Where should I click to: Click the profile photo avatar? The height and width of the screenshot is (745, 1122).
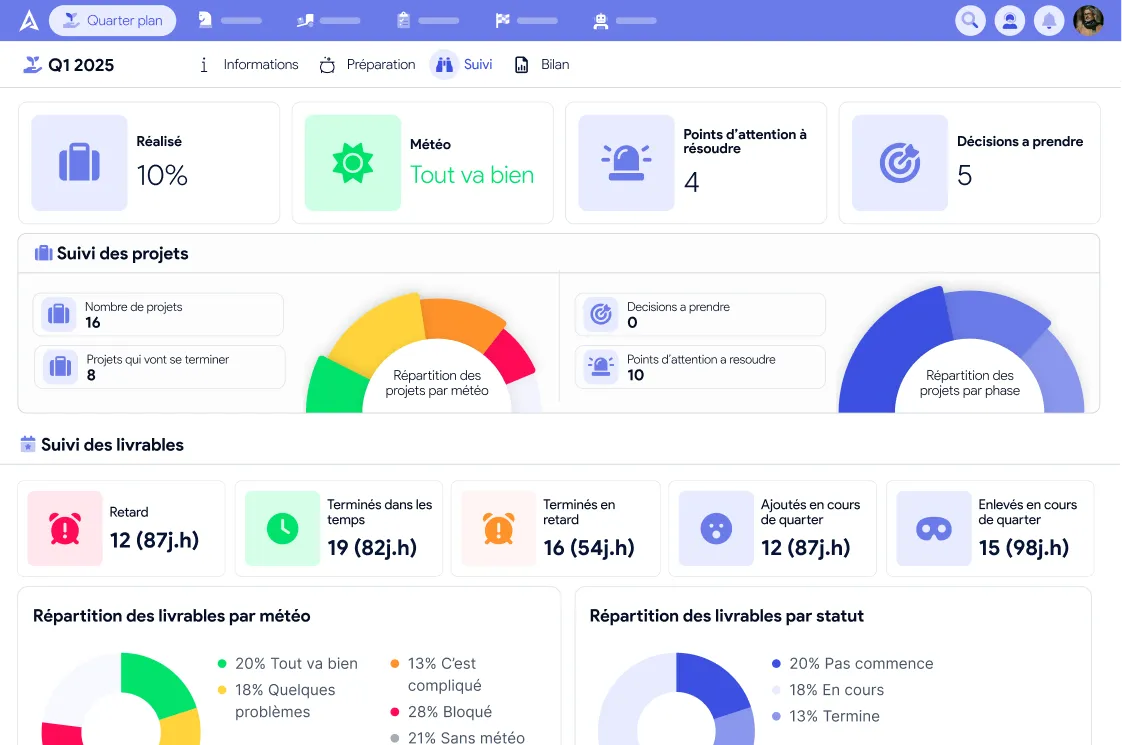tap(1088, 21)
